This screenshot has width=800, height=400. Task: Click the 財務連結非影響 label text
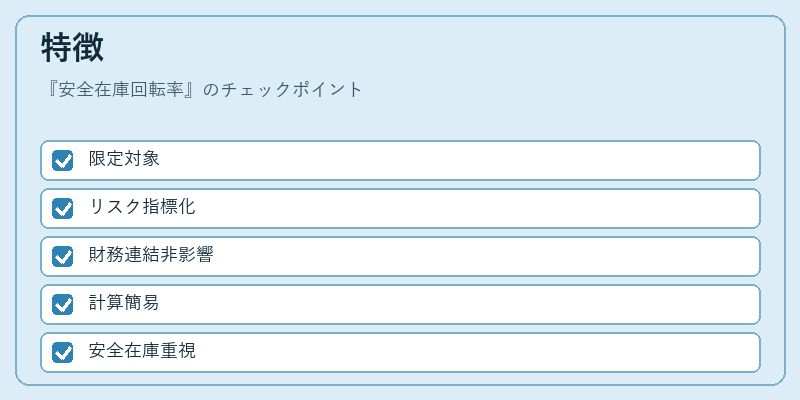click(151, 255)
